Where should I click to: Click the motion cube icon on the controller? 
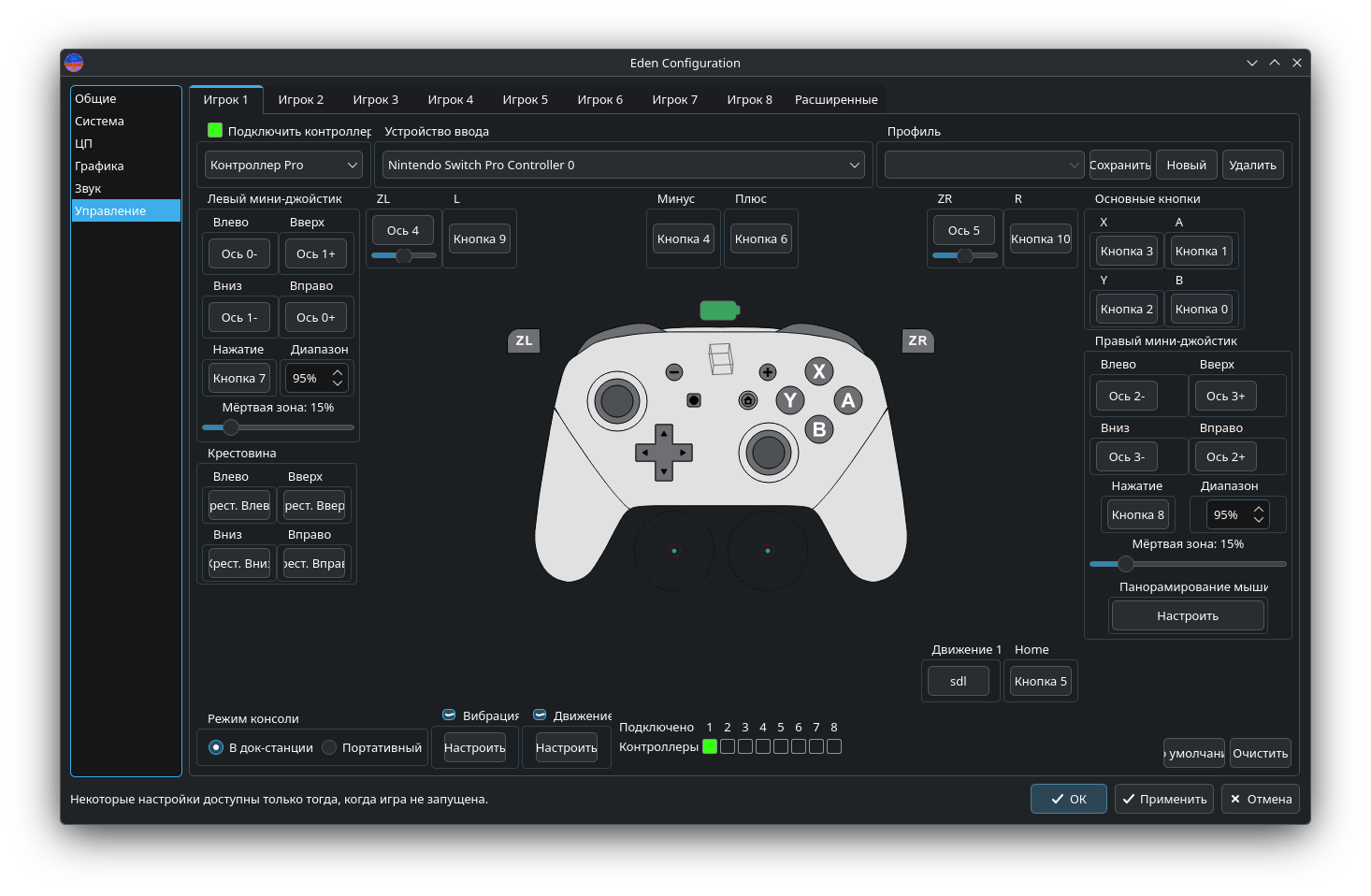point(721,359)
